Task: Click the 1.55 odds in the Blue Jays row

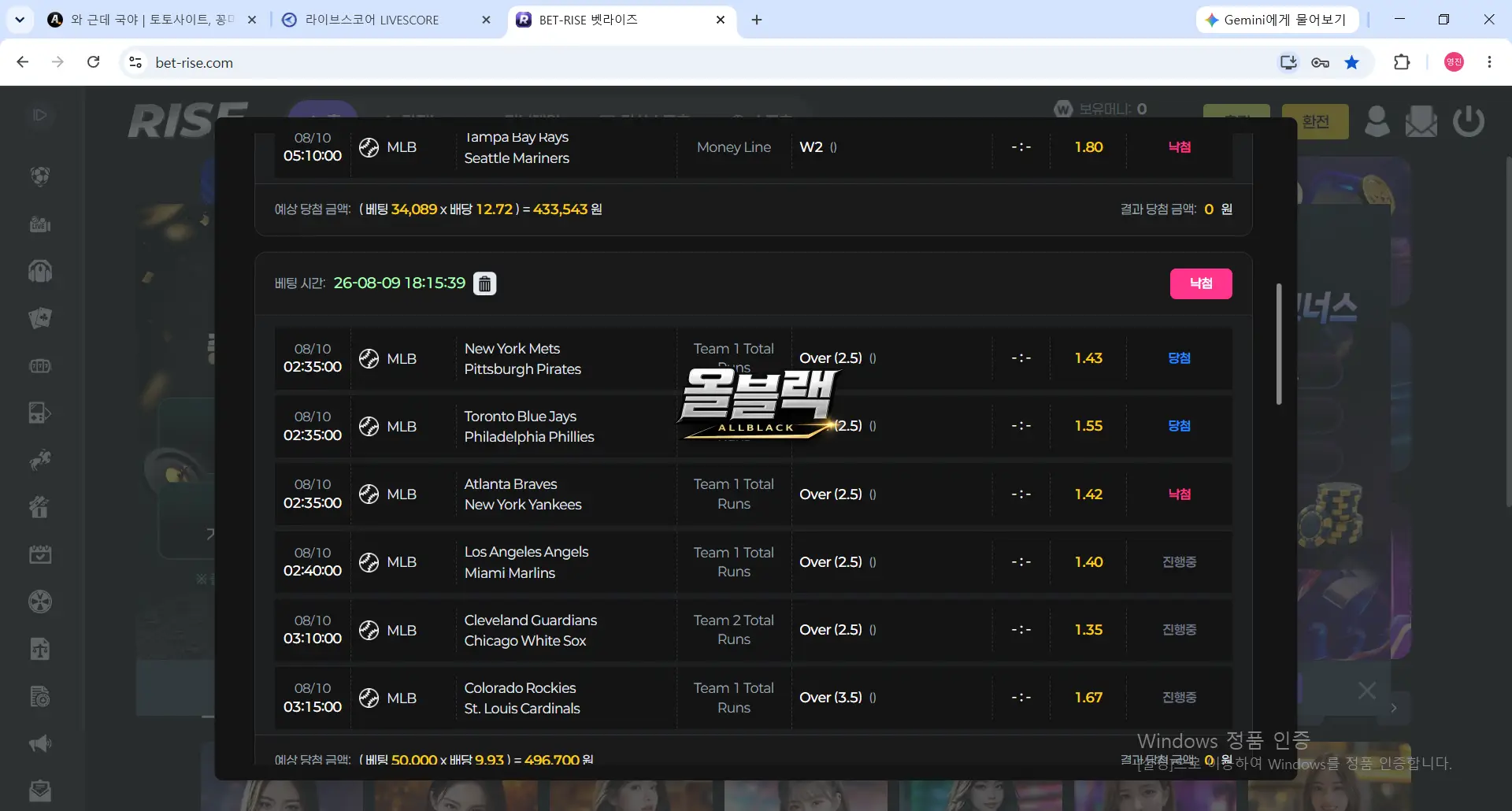Action: point(1088,426)
